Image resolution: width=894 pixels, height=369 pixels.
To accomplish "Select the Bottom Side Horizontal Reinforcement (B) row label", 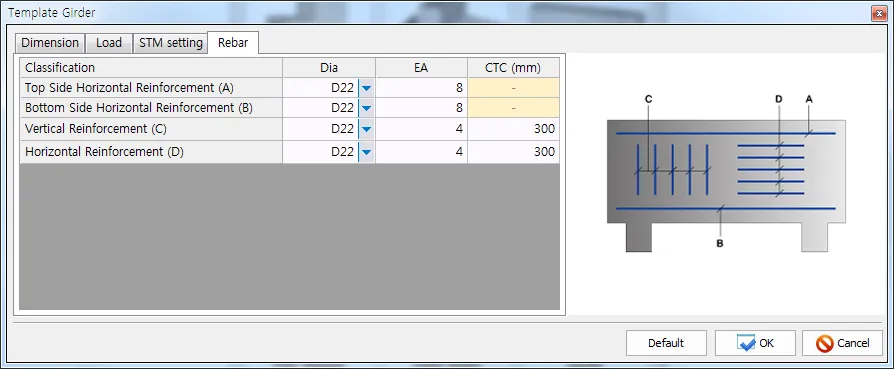I will [151, 108].
